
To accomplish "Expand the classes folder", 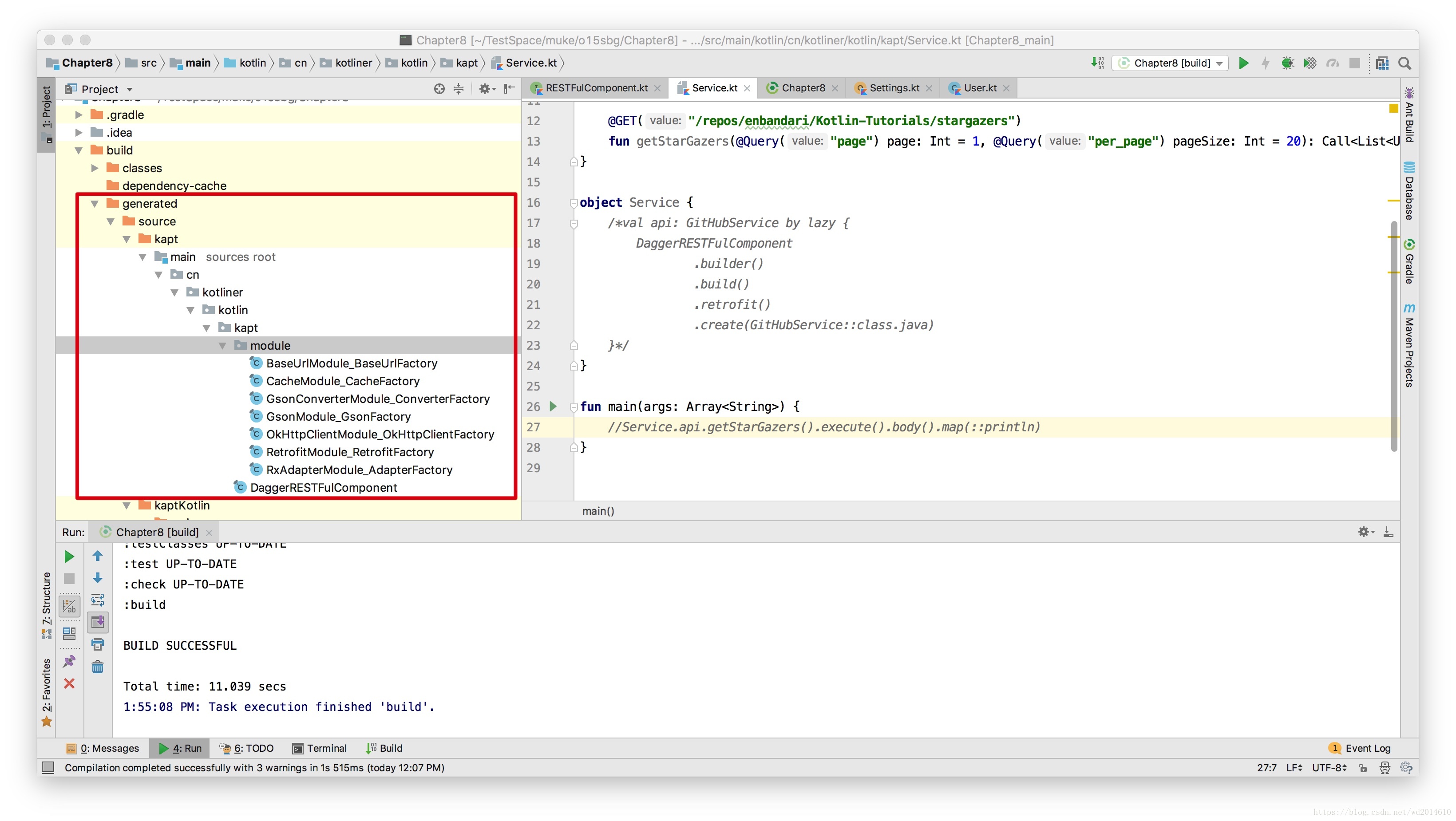I will (x=95, y=168).
